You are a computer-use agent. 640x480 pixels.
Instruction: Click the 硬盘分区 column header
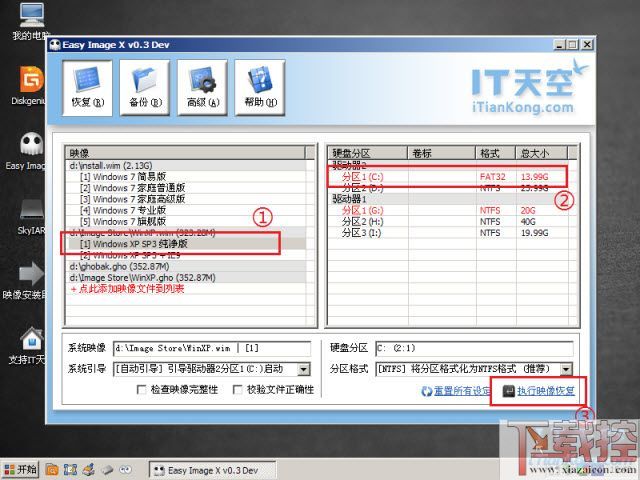point(368,153)
